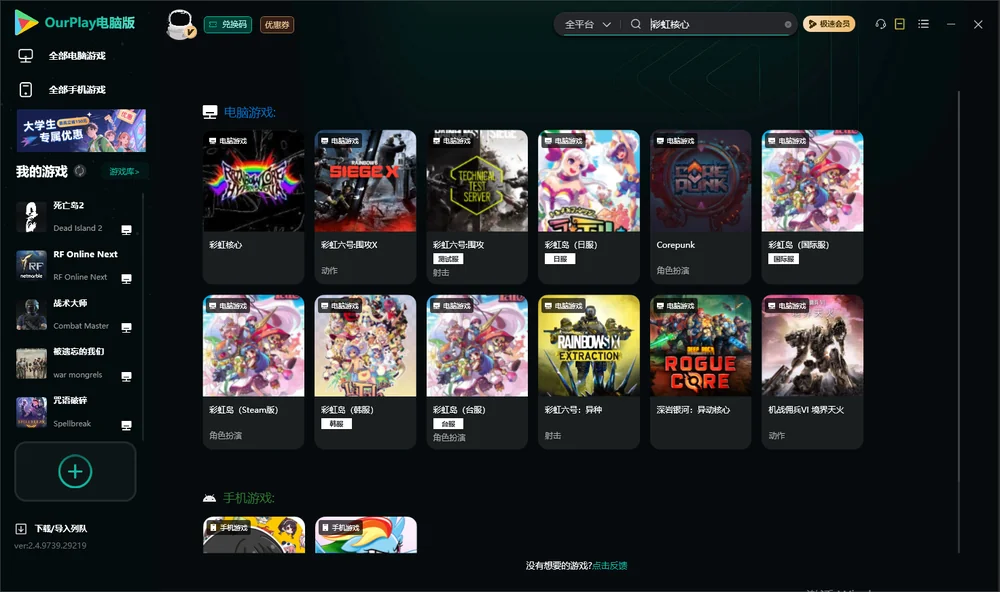Click the search magnifier icon
The image size is (1000, 592).
click(635, 24)
